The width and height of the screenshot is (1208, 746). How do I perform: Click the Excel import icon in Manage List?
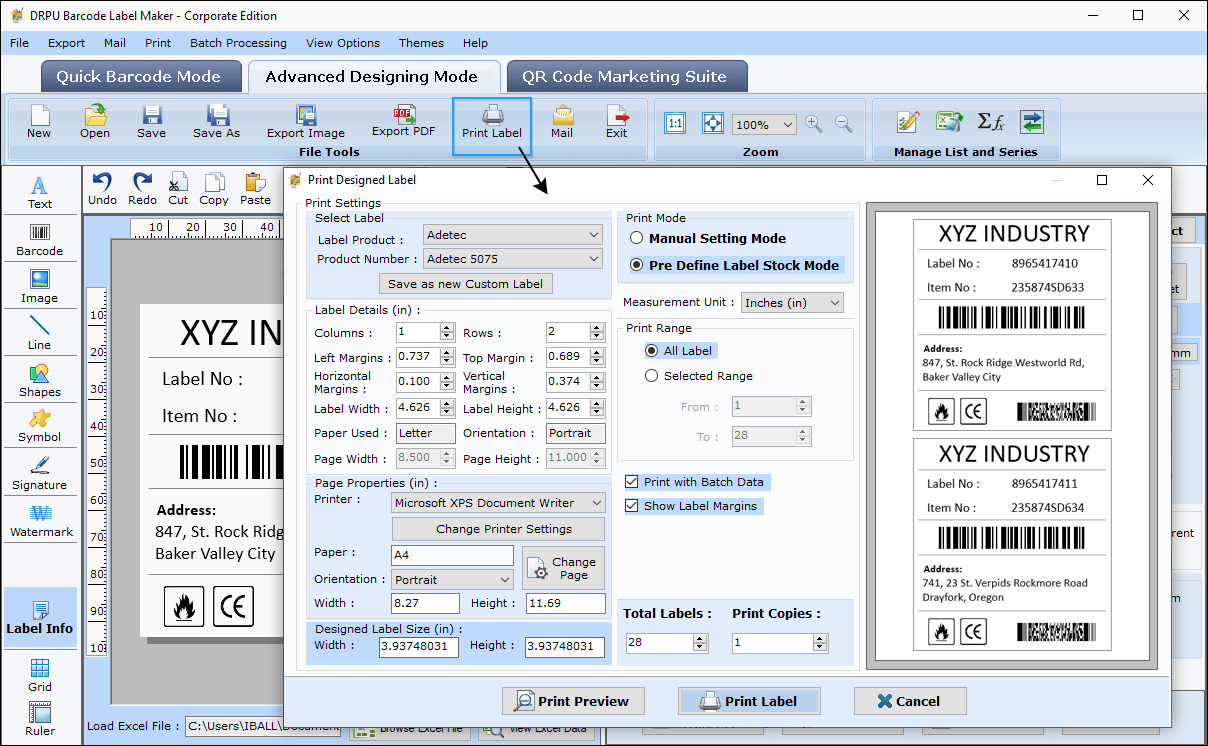tap(949, 122)
